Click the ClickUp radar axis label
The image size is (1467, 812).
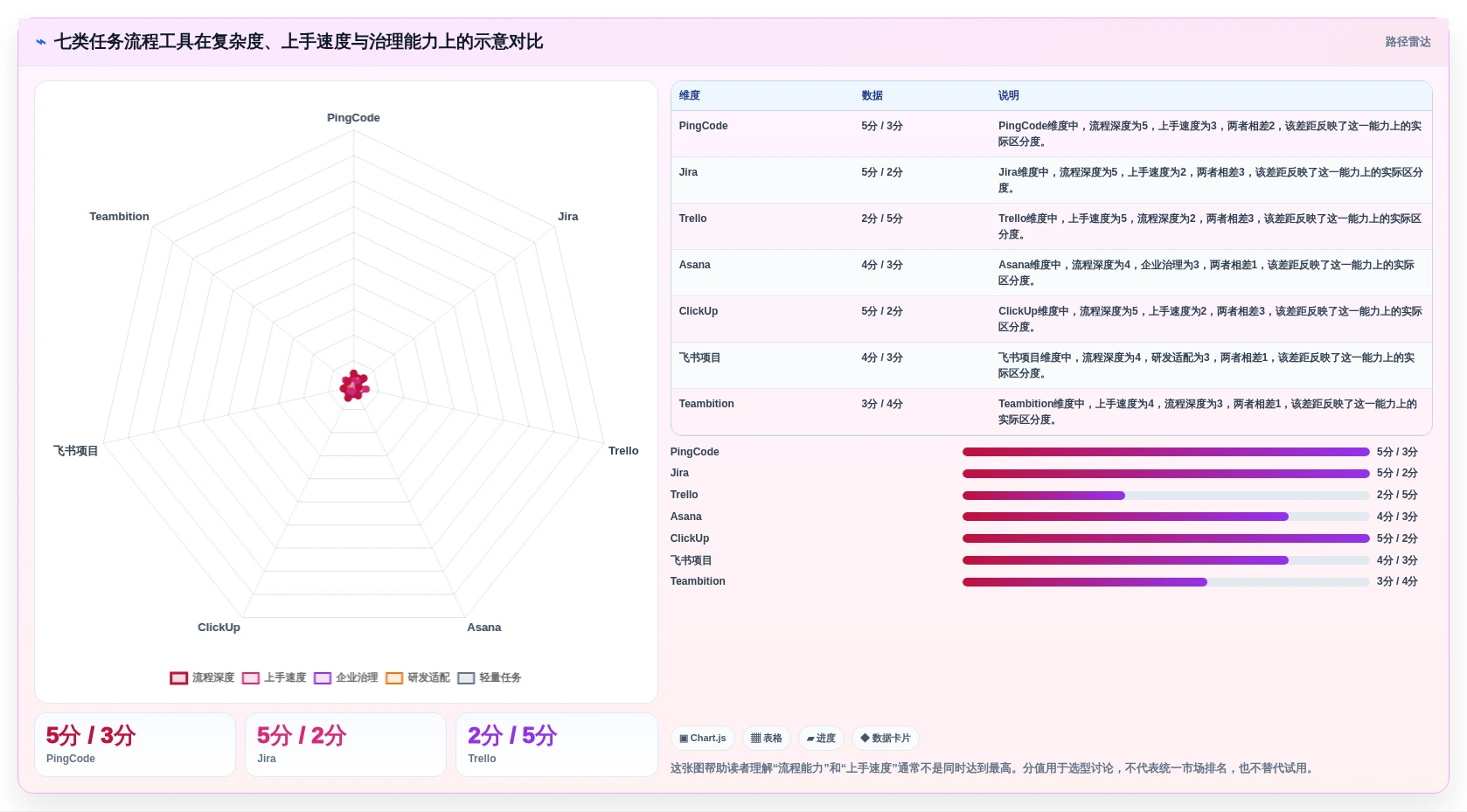coord(219,628)
